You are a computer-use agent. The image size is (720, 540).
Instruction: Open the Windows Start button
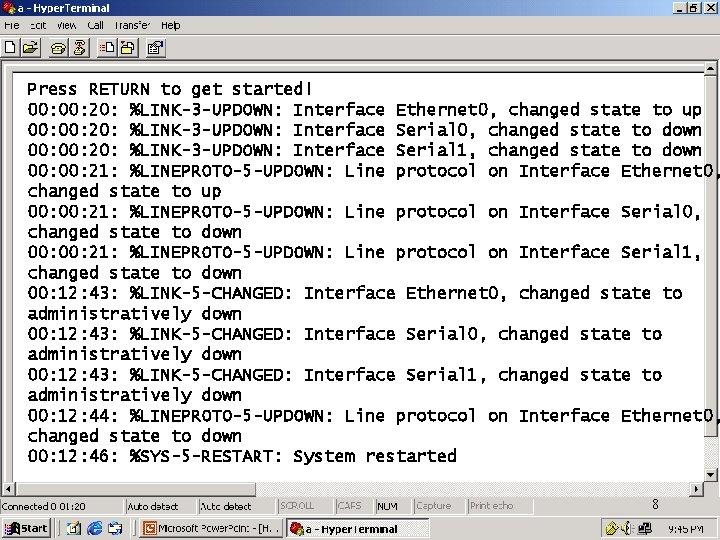click(27, 528)
